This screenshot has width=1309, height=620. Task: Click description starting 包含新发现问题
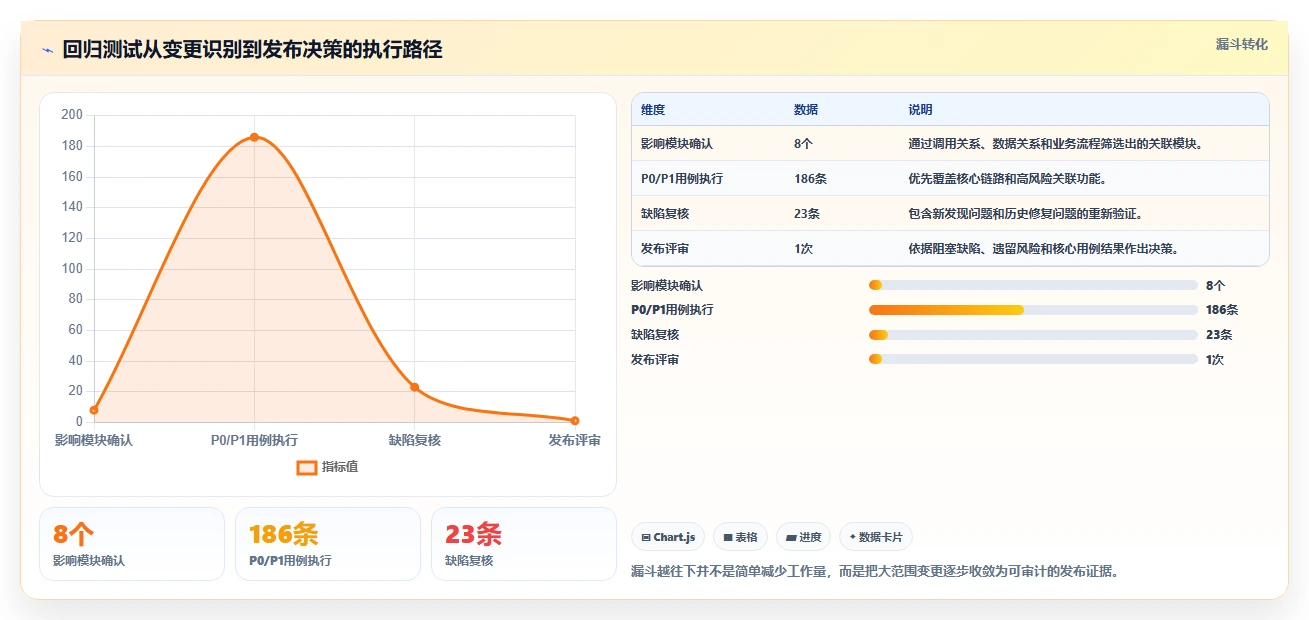1025,214
